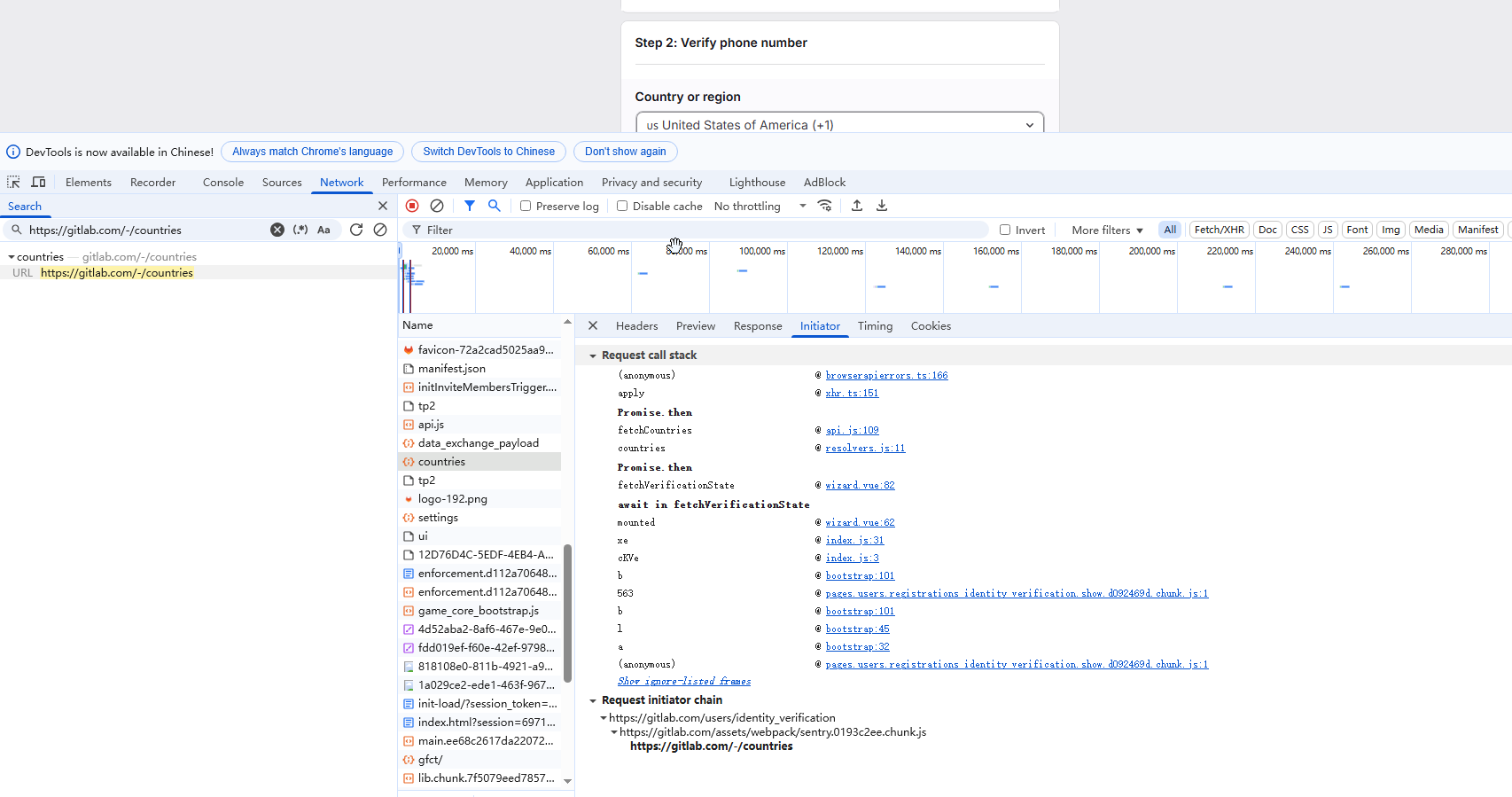
Task: Click the Show ignore-listed frames link
Action: pyautogui.click(x=684, y=681)
